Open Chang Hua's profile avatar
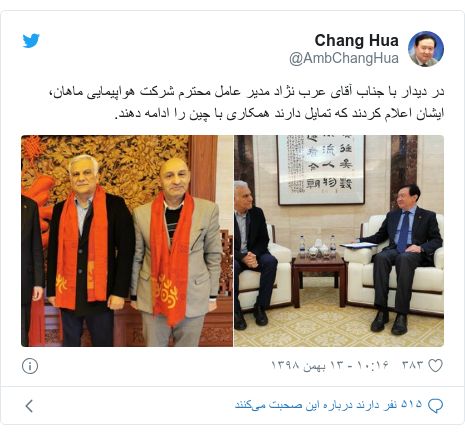465x435 pixels. point(426,49)
